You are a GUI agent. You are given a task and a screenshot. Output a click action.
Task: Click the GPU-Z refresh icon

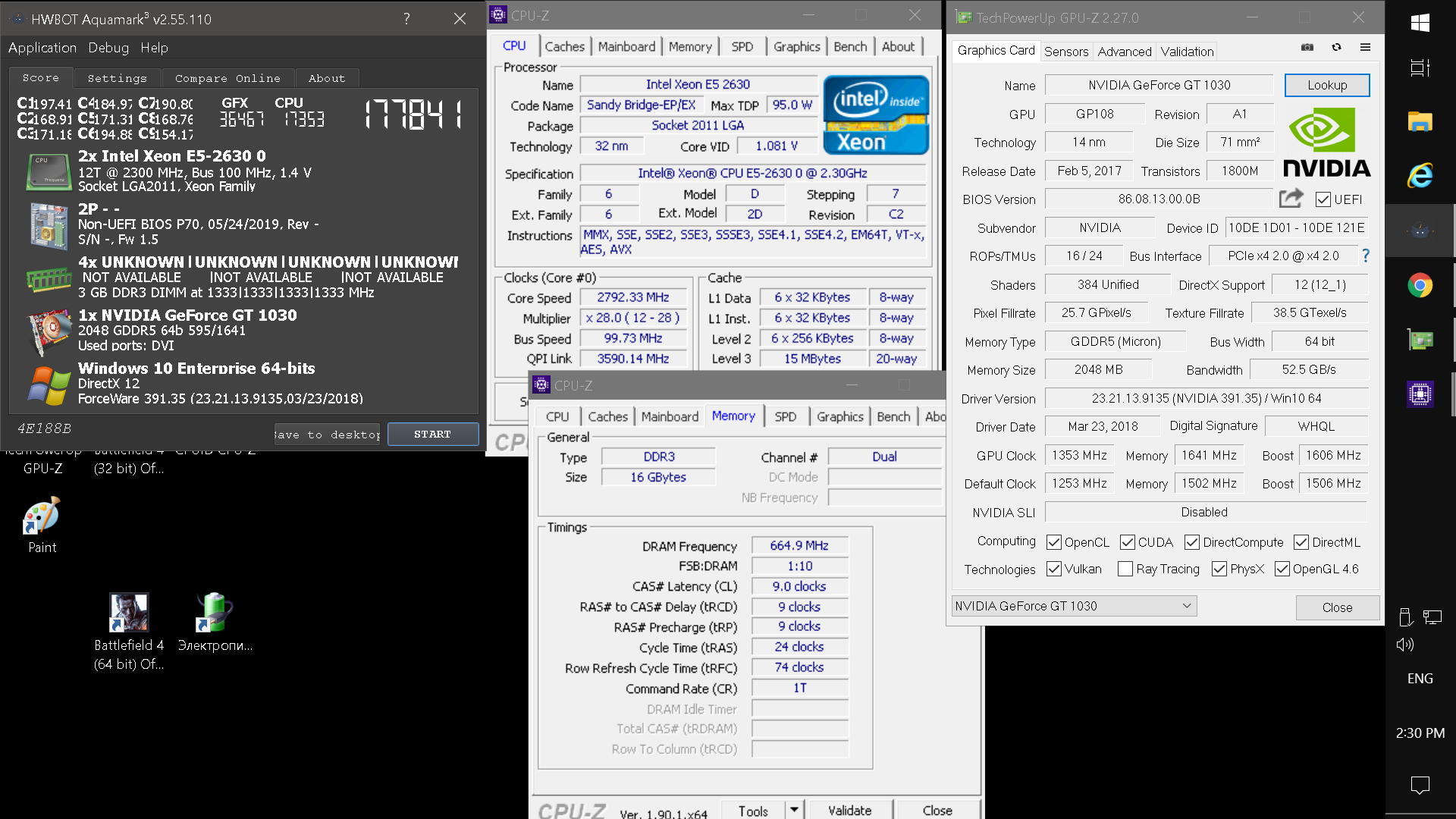tap(1336, 47)
